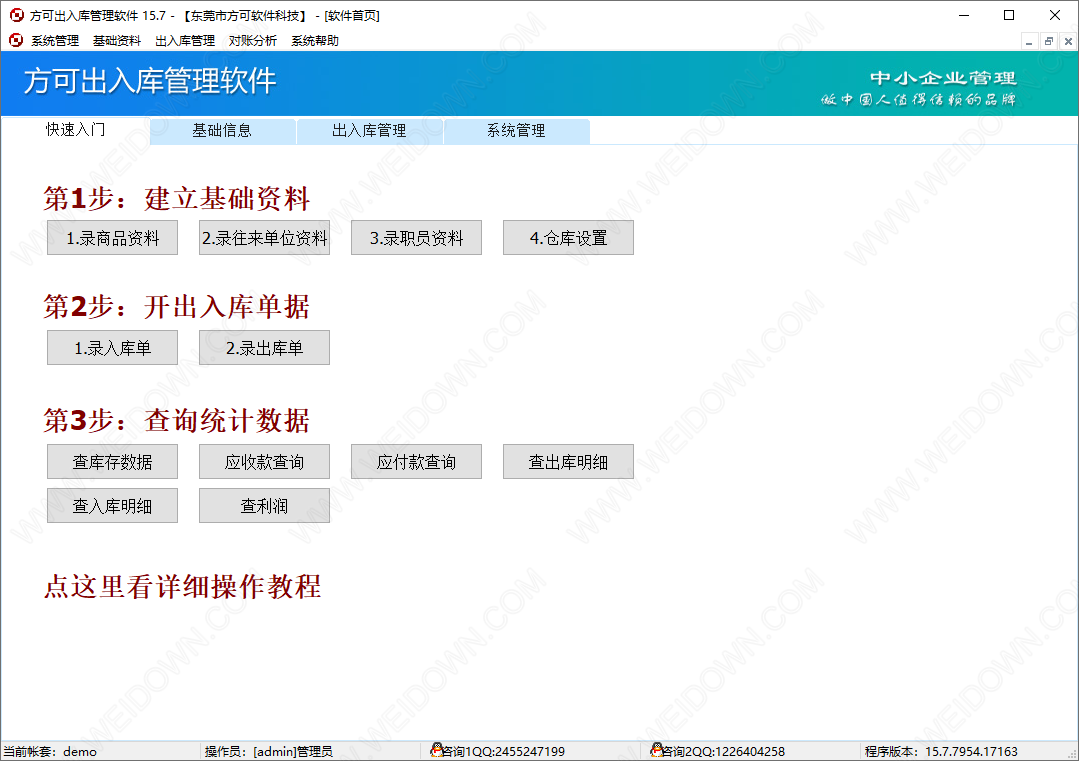1079x761 pixels.
Task: Minimize the main application window
Action: coord(964,15)
